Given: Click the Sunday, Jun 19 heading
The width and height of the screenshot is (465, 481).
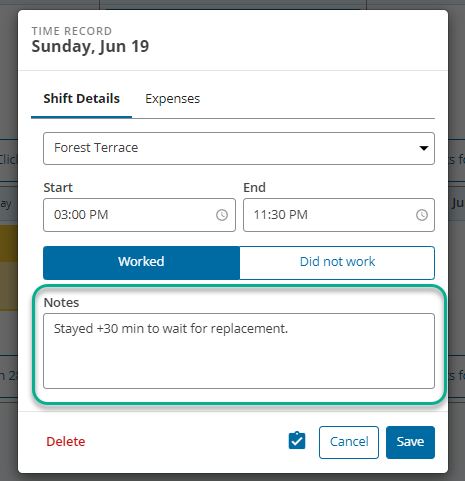Looking at the screenshot, I should [90, 47].
